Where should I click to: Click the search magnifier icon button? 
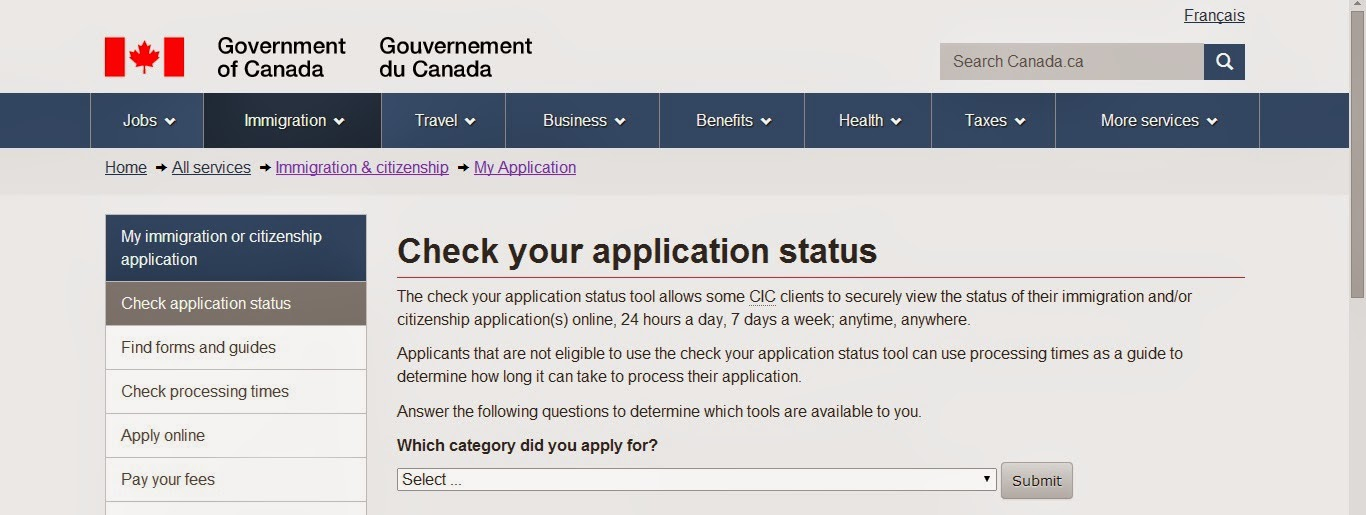[x=1224, y=62]
